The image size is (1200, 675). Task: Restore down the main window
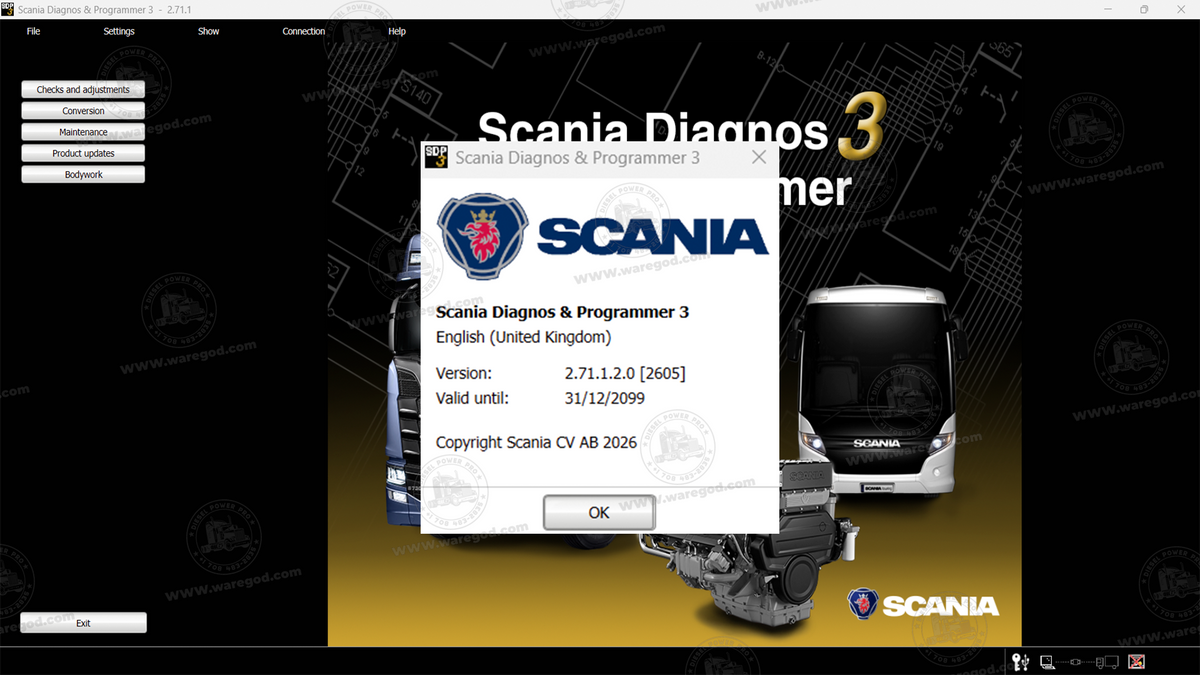point(1144,9)
